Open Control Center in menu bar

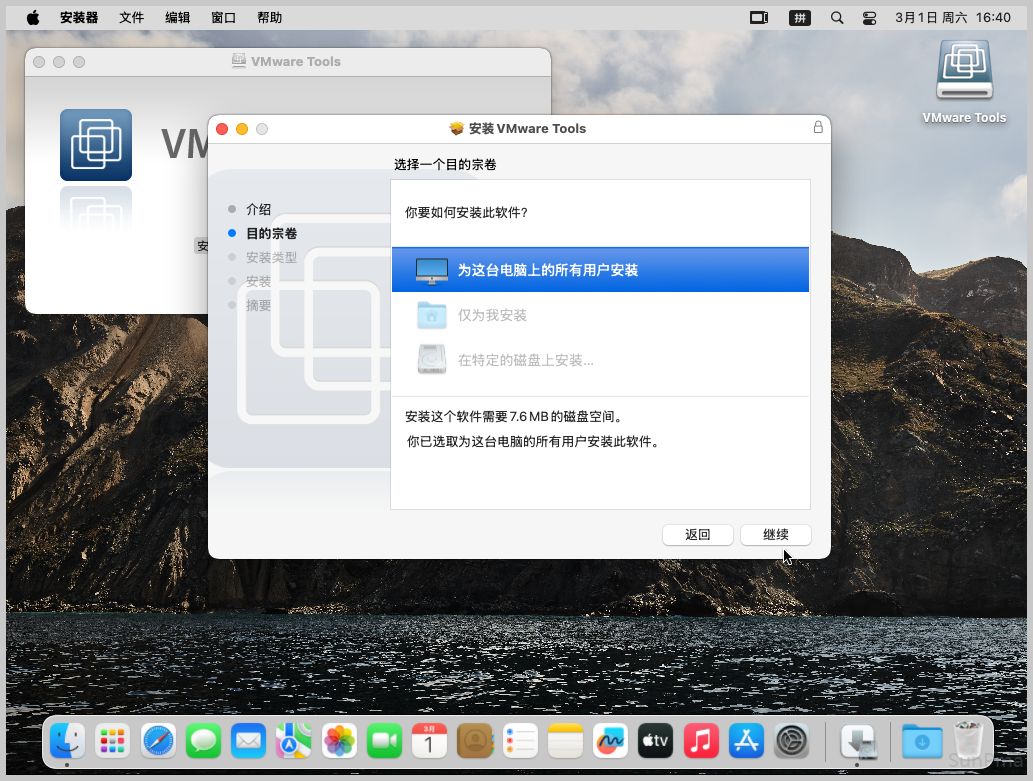click(x=868, y=18)
